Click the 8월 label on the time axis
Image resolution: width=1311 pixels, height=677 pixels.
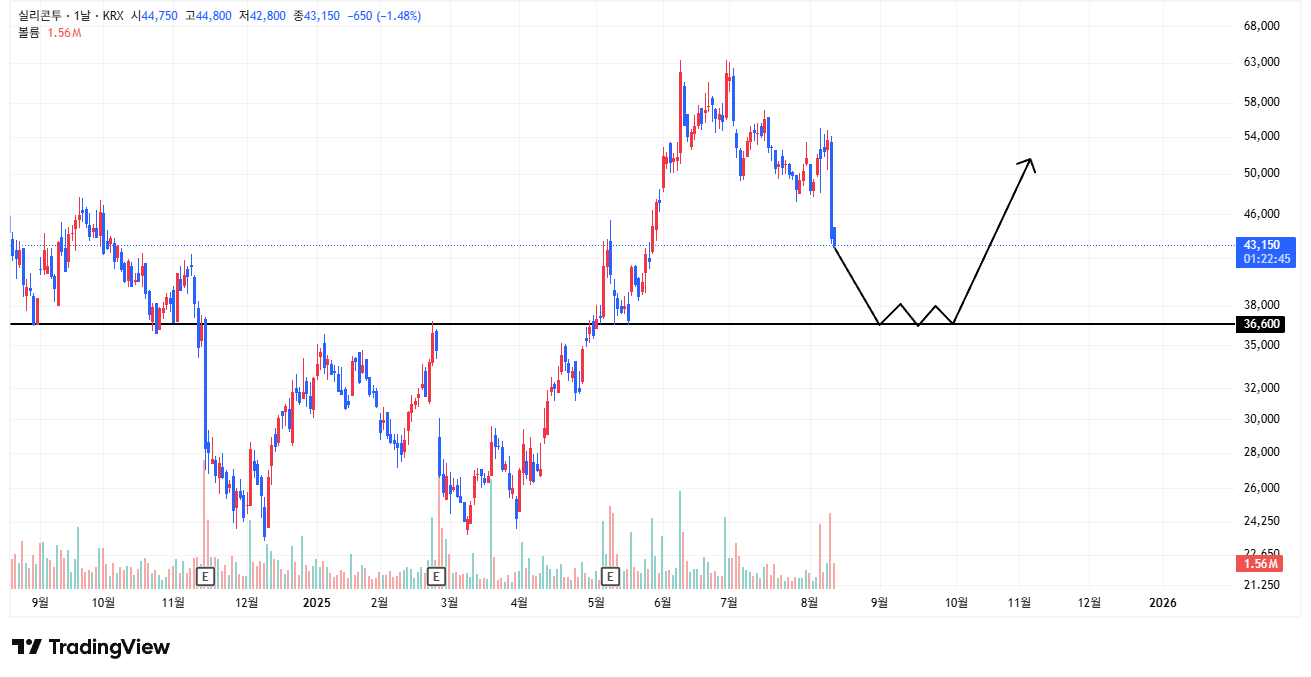[x=810, y=602]
